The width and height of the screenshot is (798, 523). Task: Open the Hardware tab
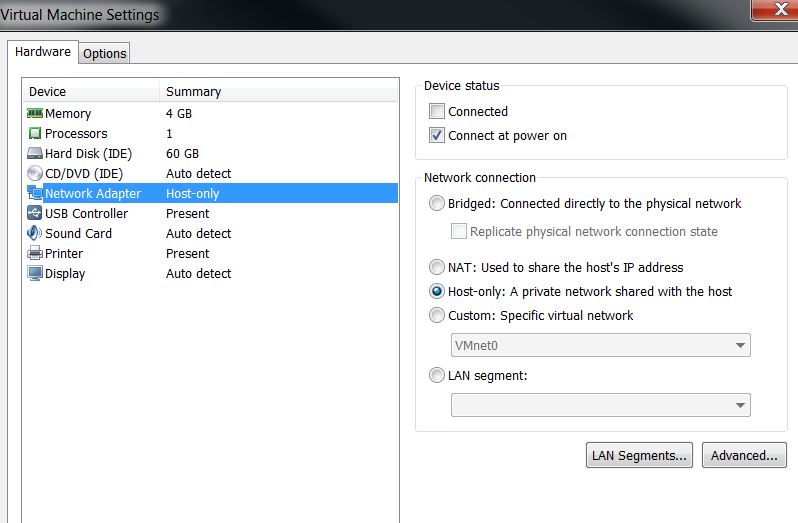42,52
